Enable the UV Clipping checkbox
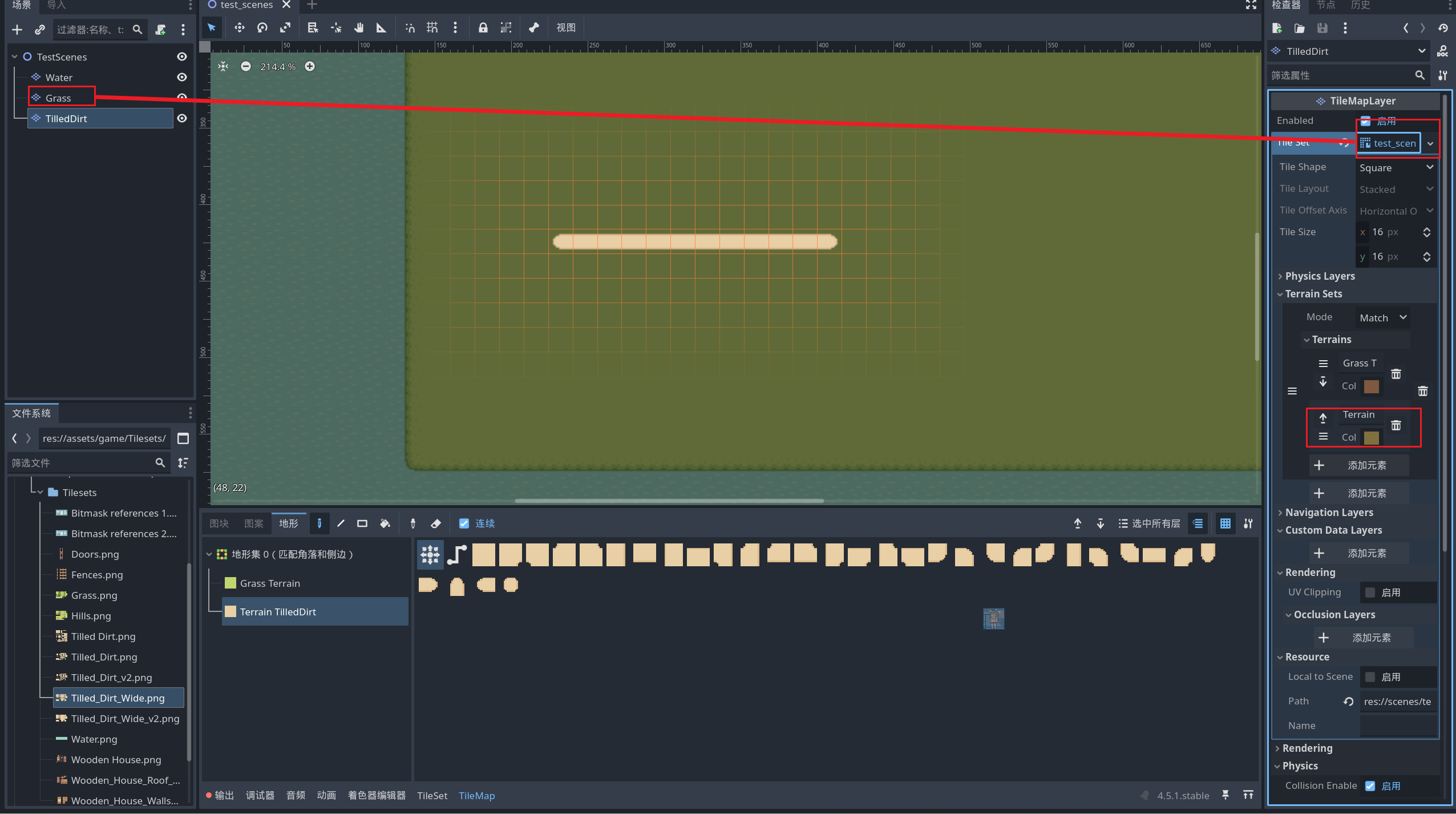This screenshot has width=1456, height=814. 1370,593
